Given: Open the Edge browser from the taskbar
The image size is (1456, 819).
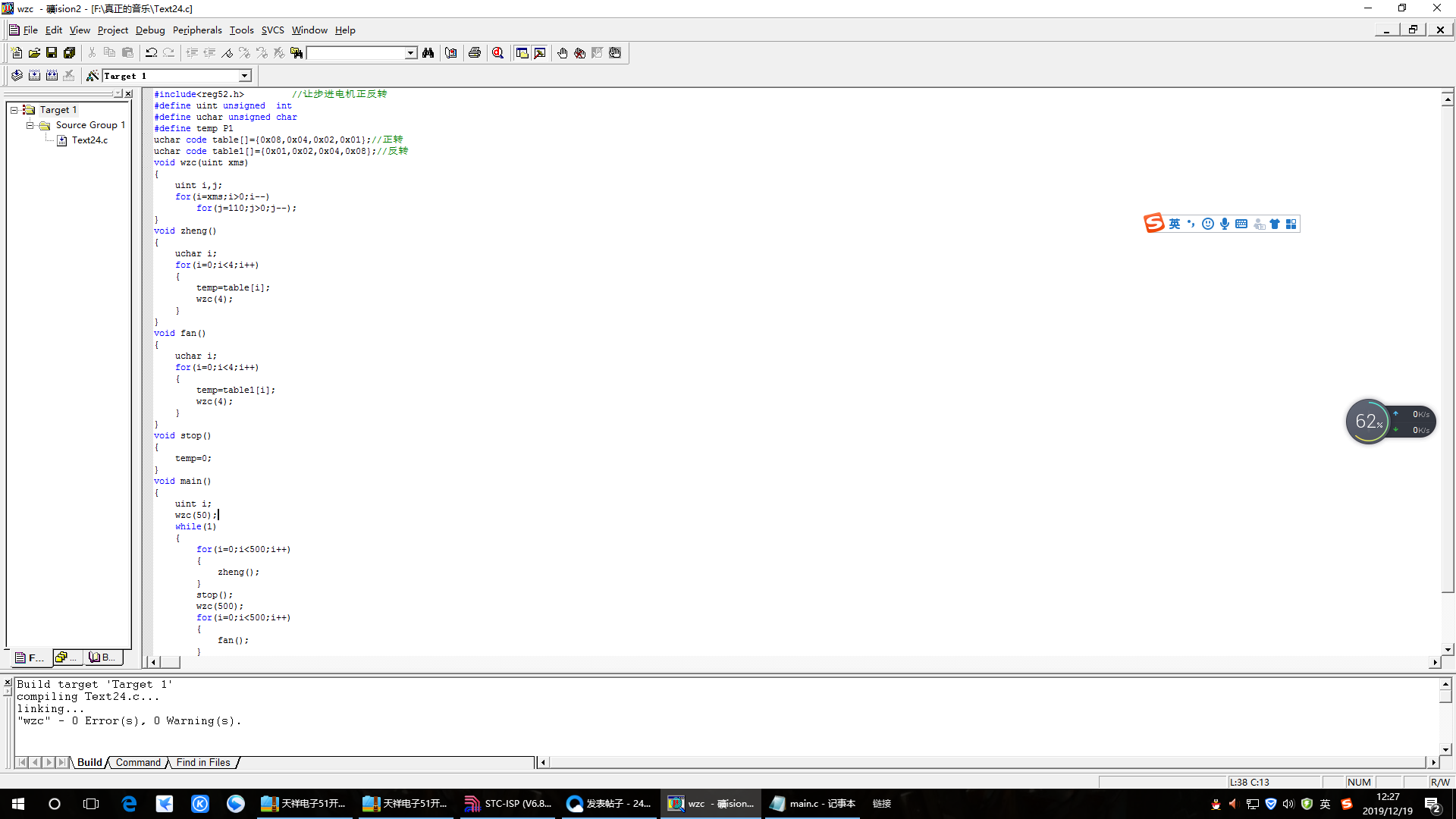Looking at the screenshot, I should coord(129,804).
